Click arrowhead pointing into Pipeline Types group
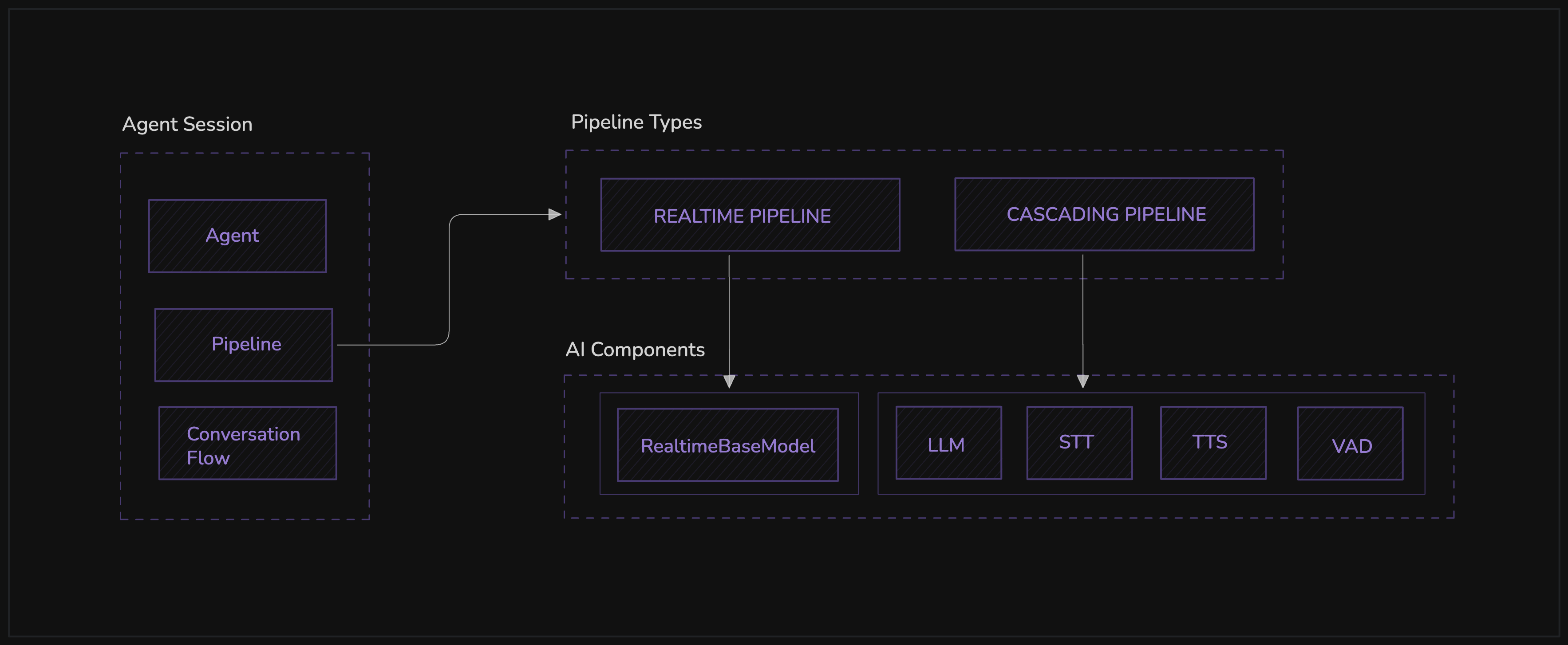 pos(554,214)
